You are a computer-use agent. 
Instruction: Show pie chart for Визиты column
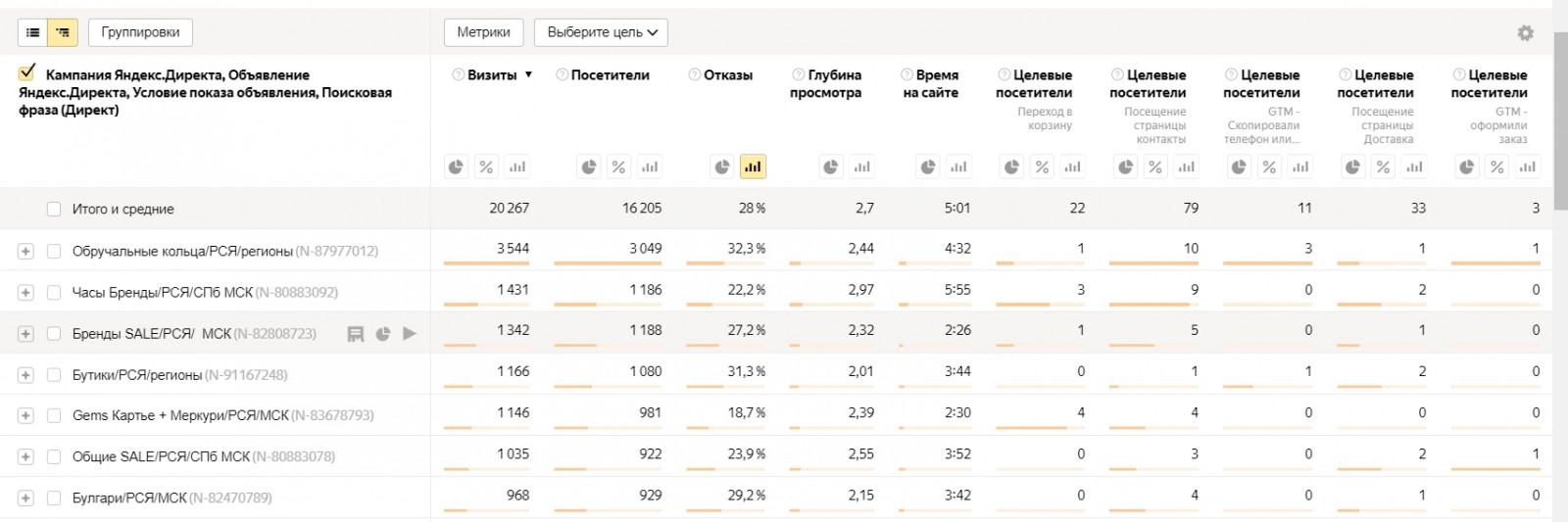click(x=456, y=167)
